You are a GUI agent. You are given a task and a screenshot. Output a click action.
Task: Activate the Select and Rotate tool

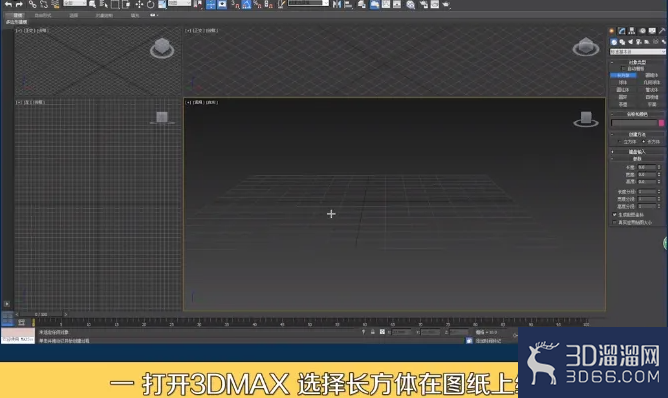point(150,4)
